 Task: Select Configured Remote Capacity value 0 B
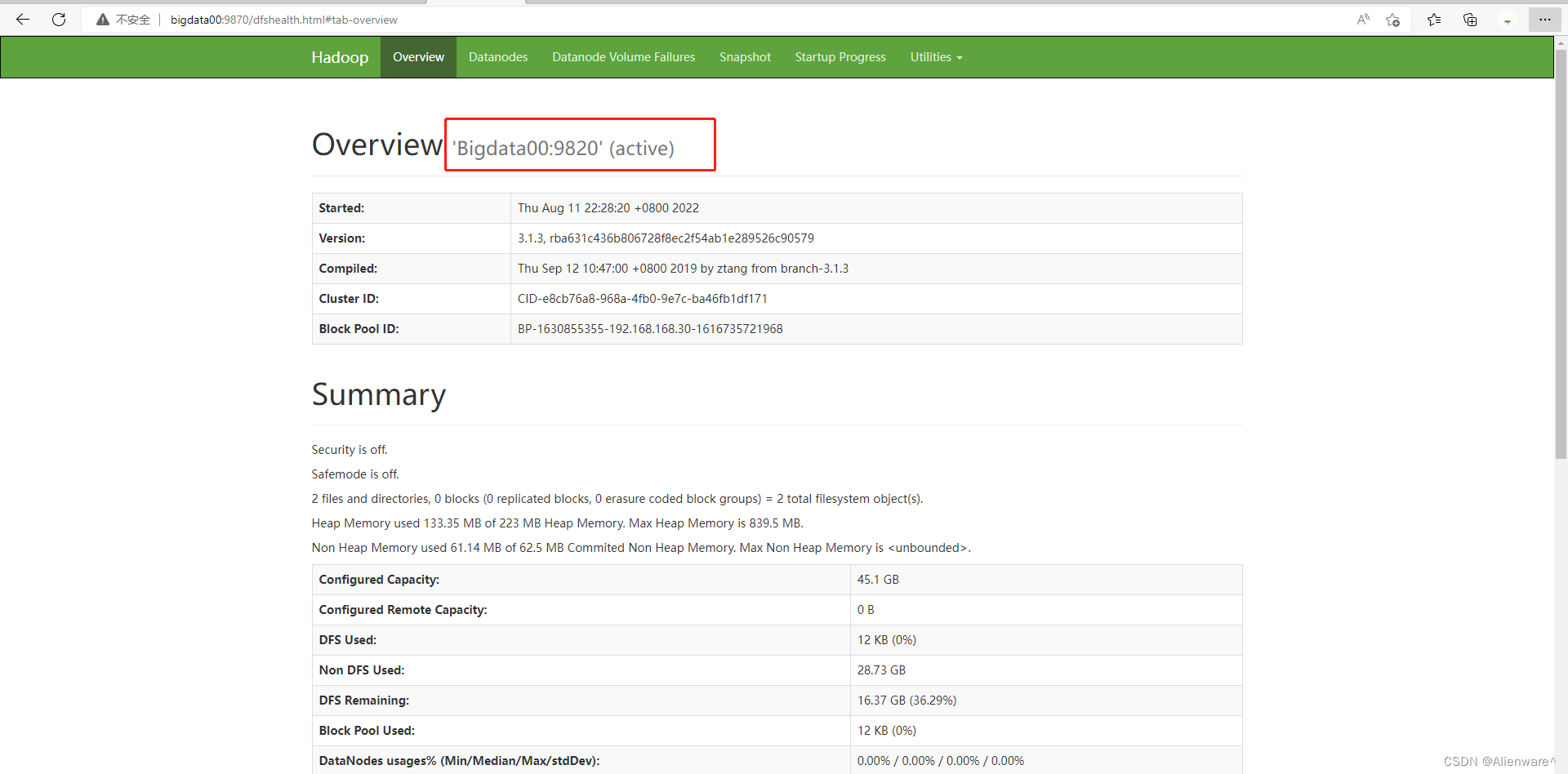866,610
